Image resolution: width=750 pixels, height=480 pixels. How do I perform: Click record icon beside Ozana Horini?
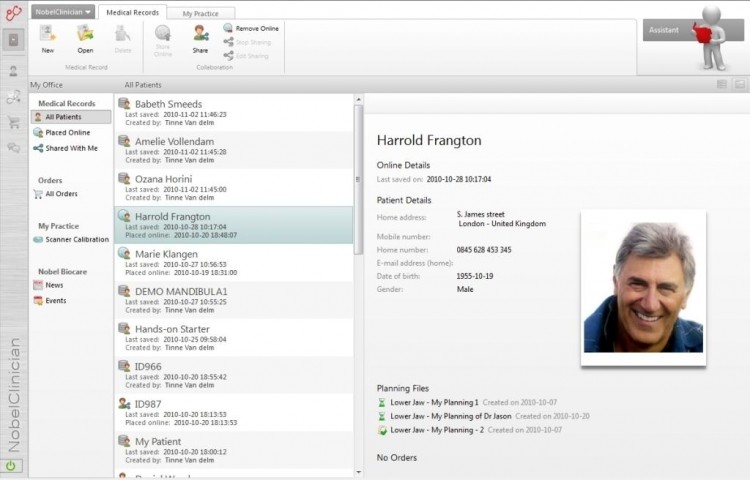click(x=124, y=178)
